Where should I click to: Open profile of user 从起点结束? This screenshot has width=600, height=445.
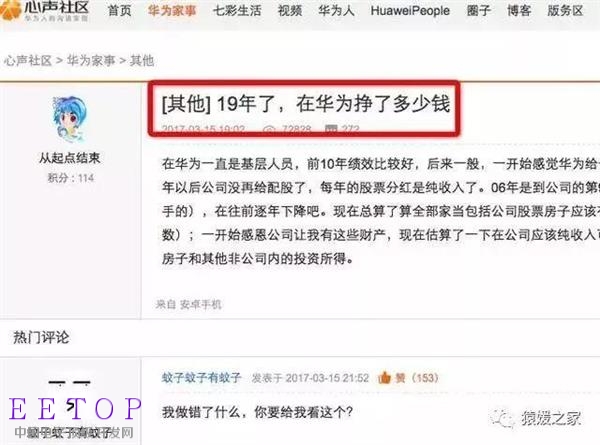point(70,158)
